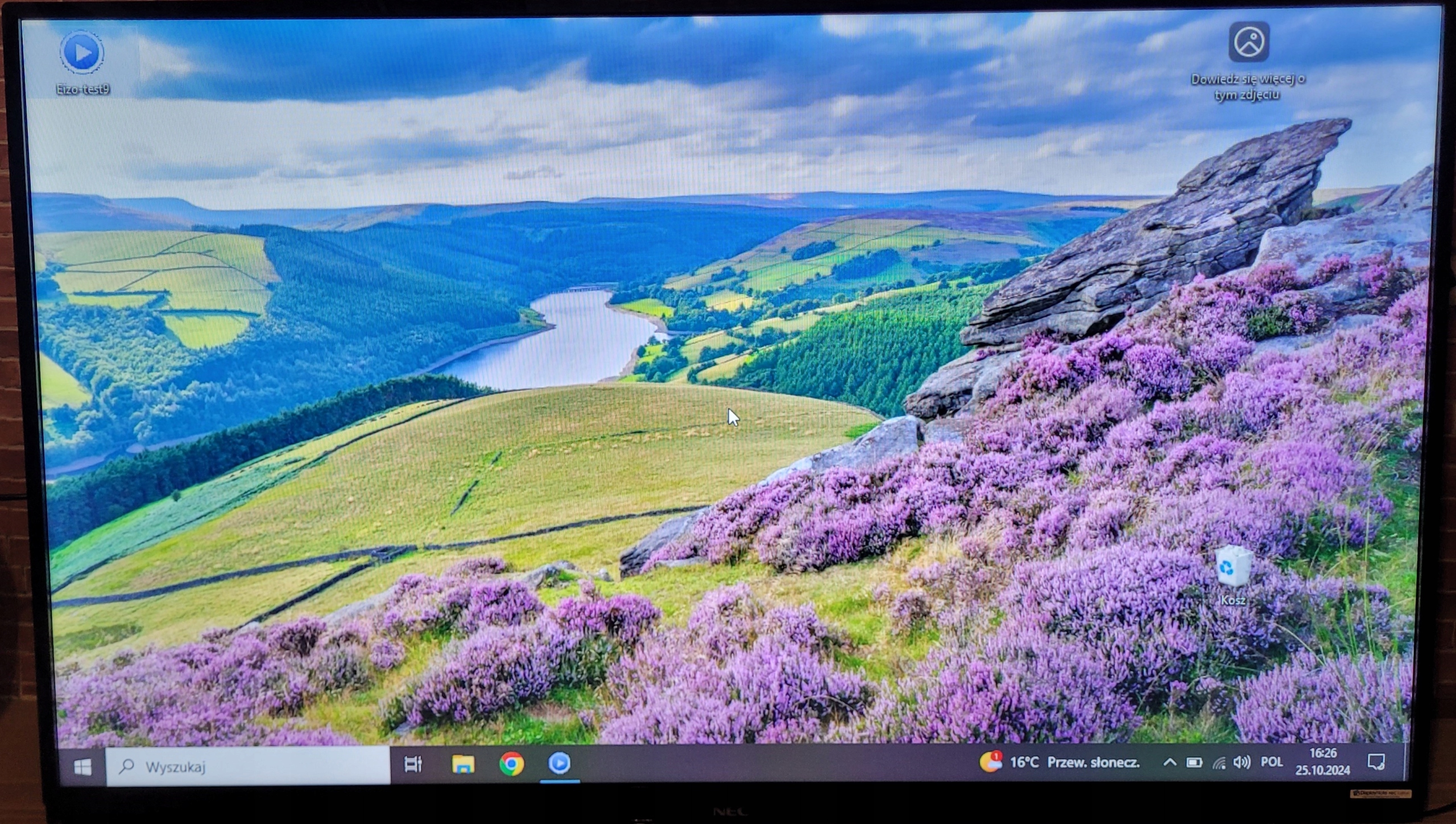
Task: Open the clock and calendar flyout
Action: pos(1322,761)
